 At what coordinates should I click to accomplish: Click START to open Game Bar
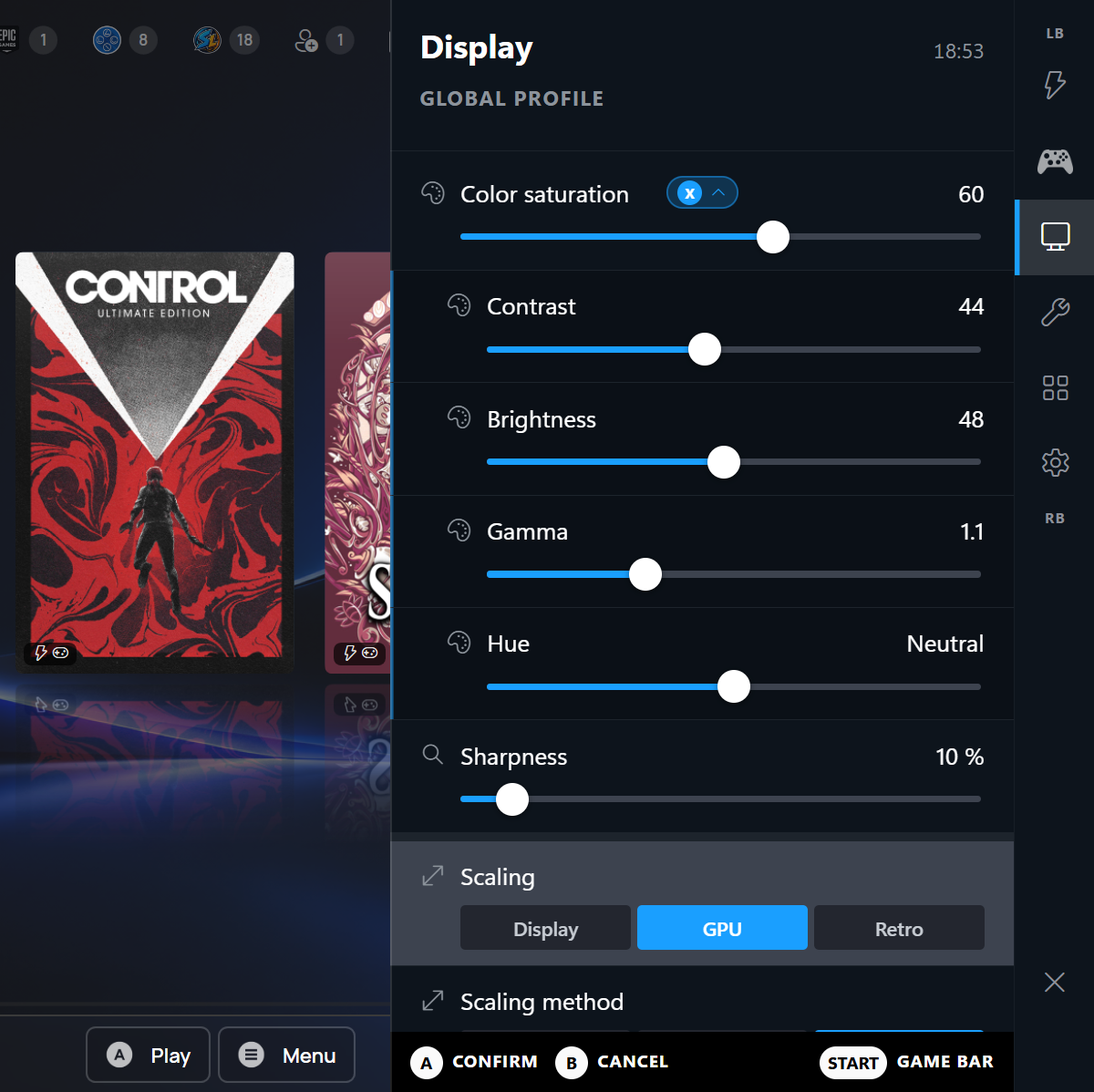pos(853,1063)
